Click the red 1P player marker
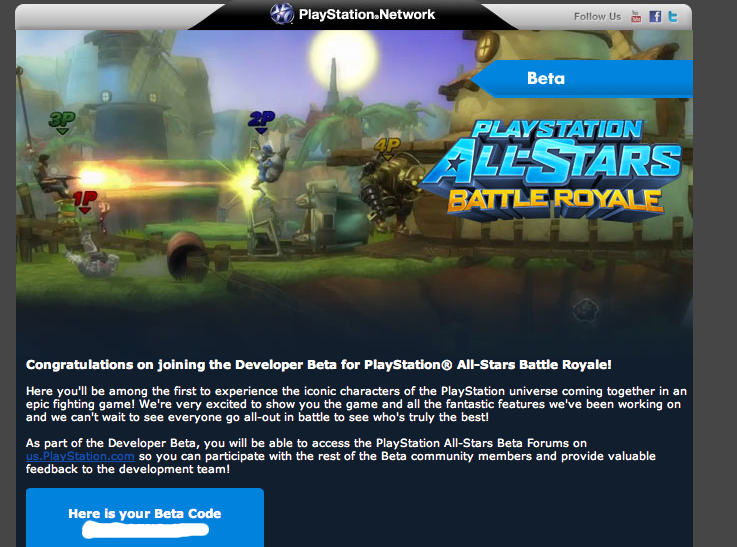The image size is (737, 547). [85, 201]
